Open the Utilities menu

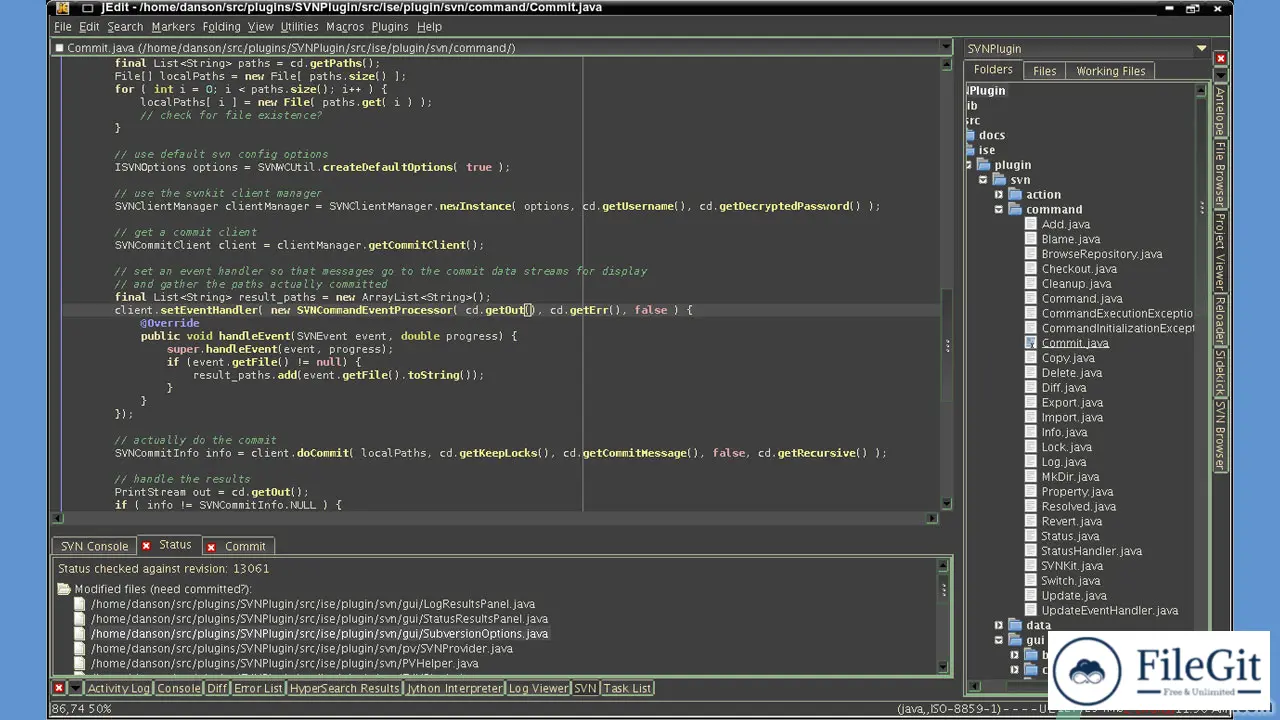tap(299, 27)
